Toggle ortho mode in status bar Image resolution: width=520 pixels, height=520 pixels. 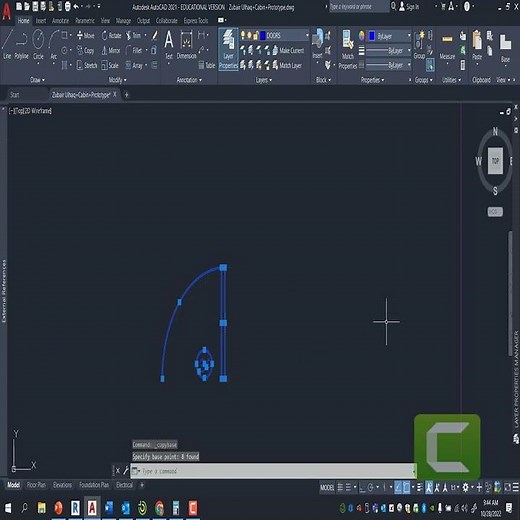(362, 488)
